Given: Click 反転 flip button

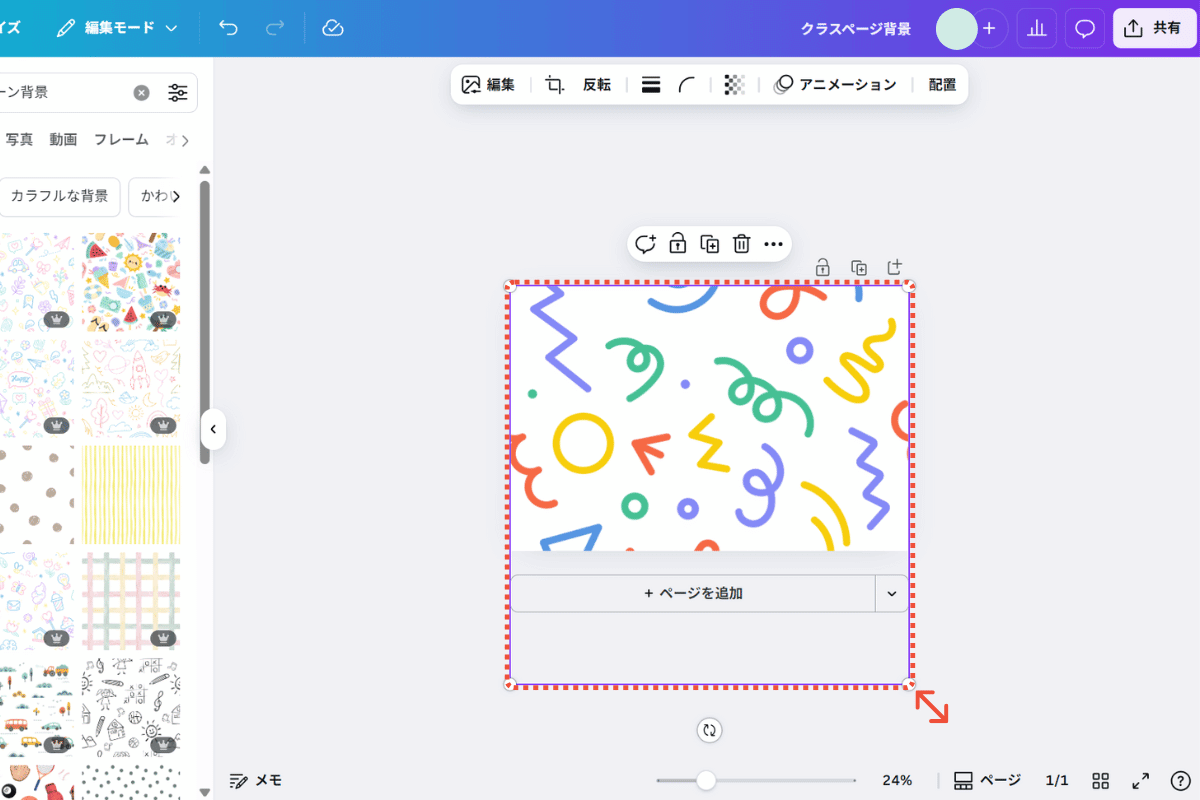Looking at the screenshot, I should click(597, 85).
